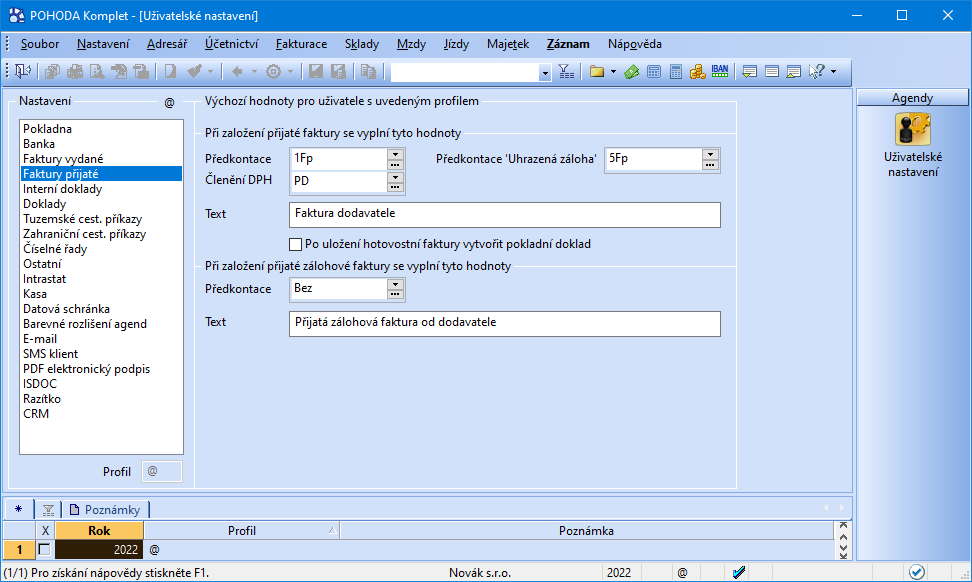
Task: Switch to the Poznámky tab
Action: (x=105, y=509)
